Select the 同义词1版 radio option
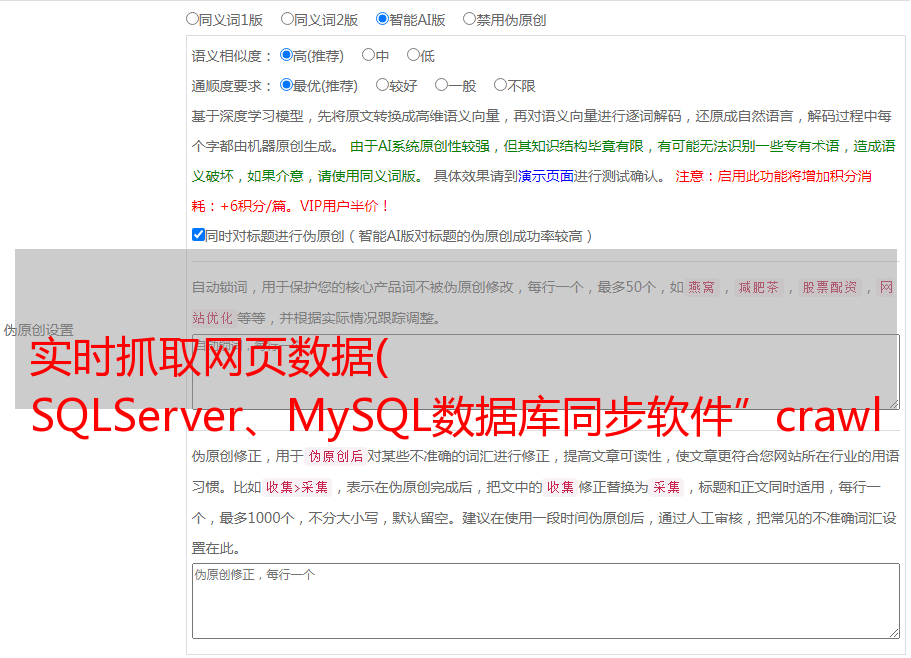The image size is (911, 658). (x=192, y=19)
